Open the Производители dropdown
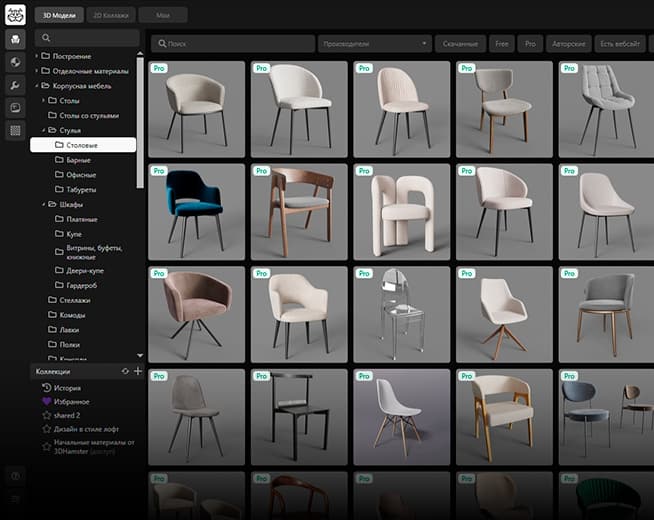Image resolution: width=654 pixels, height=520 pixels. 373,44
